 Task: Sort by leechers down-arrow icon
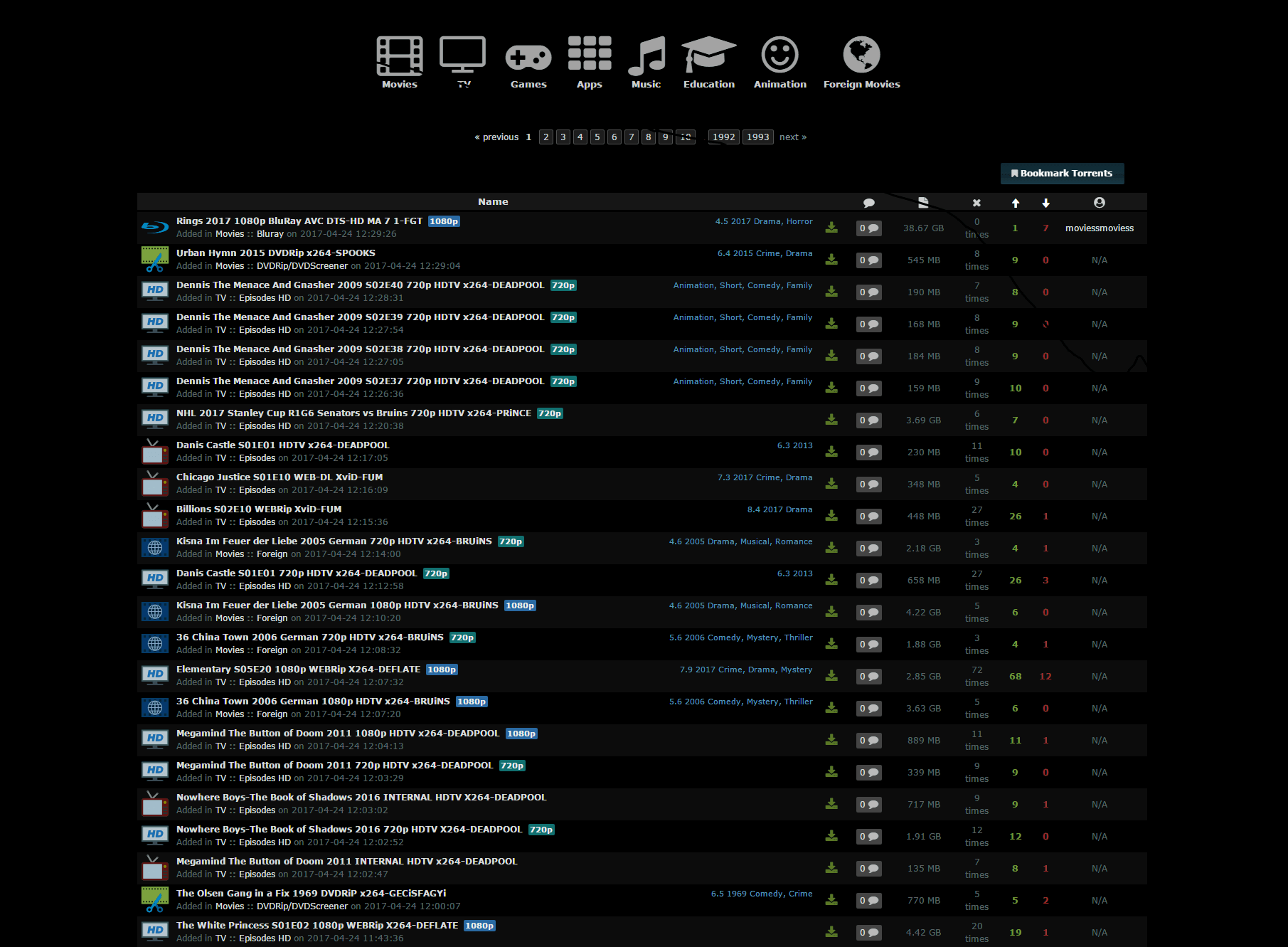(x=1045, y=203)
